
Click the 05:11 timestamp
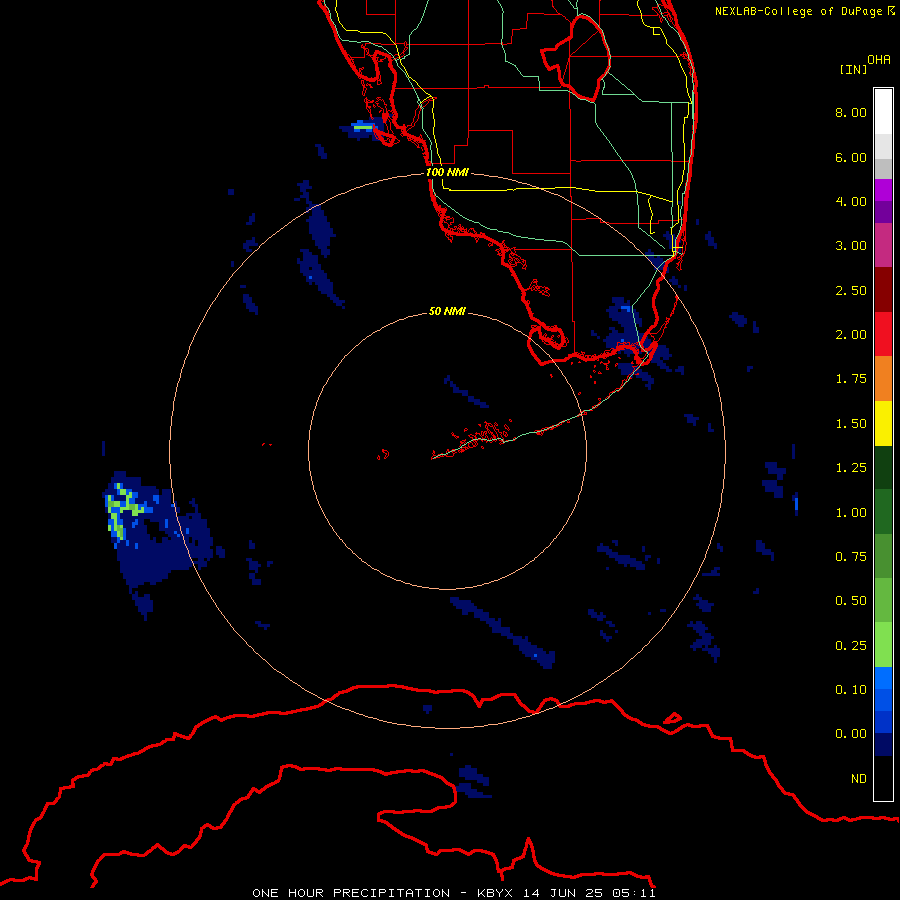(634, 893)
